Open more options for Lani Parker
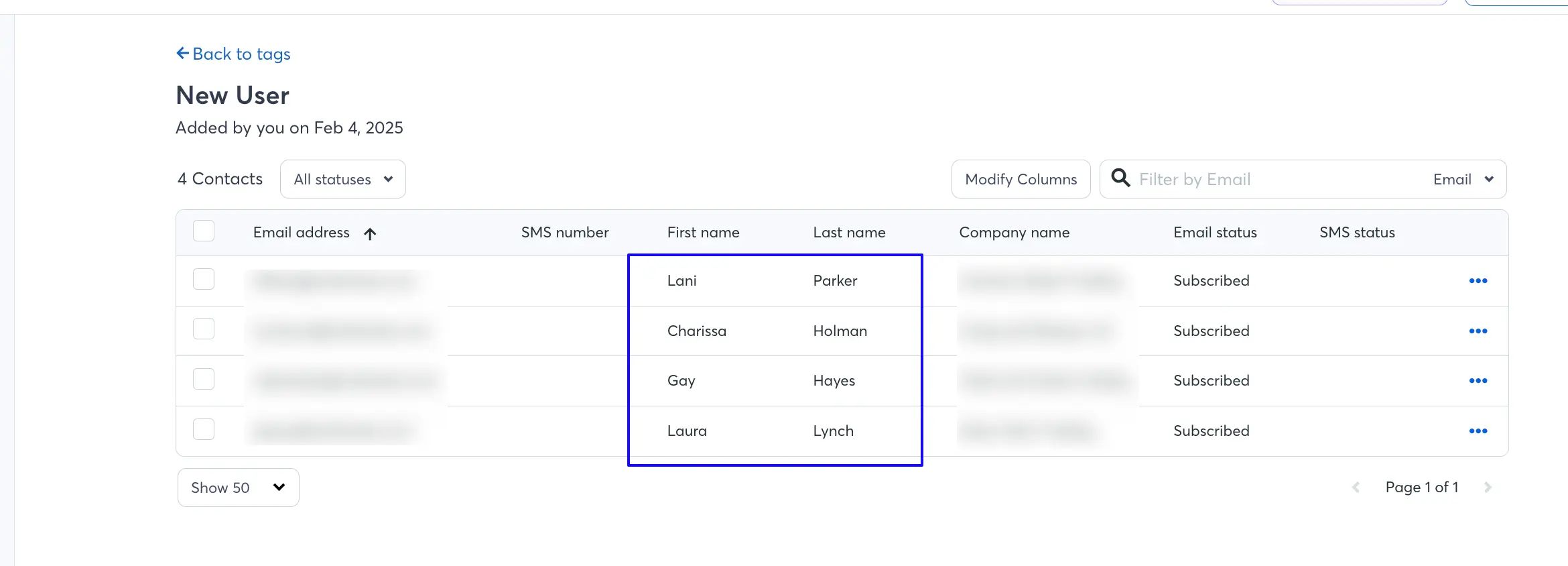Screen dimensions: 1568x566 (x=1478, y=281)
